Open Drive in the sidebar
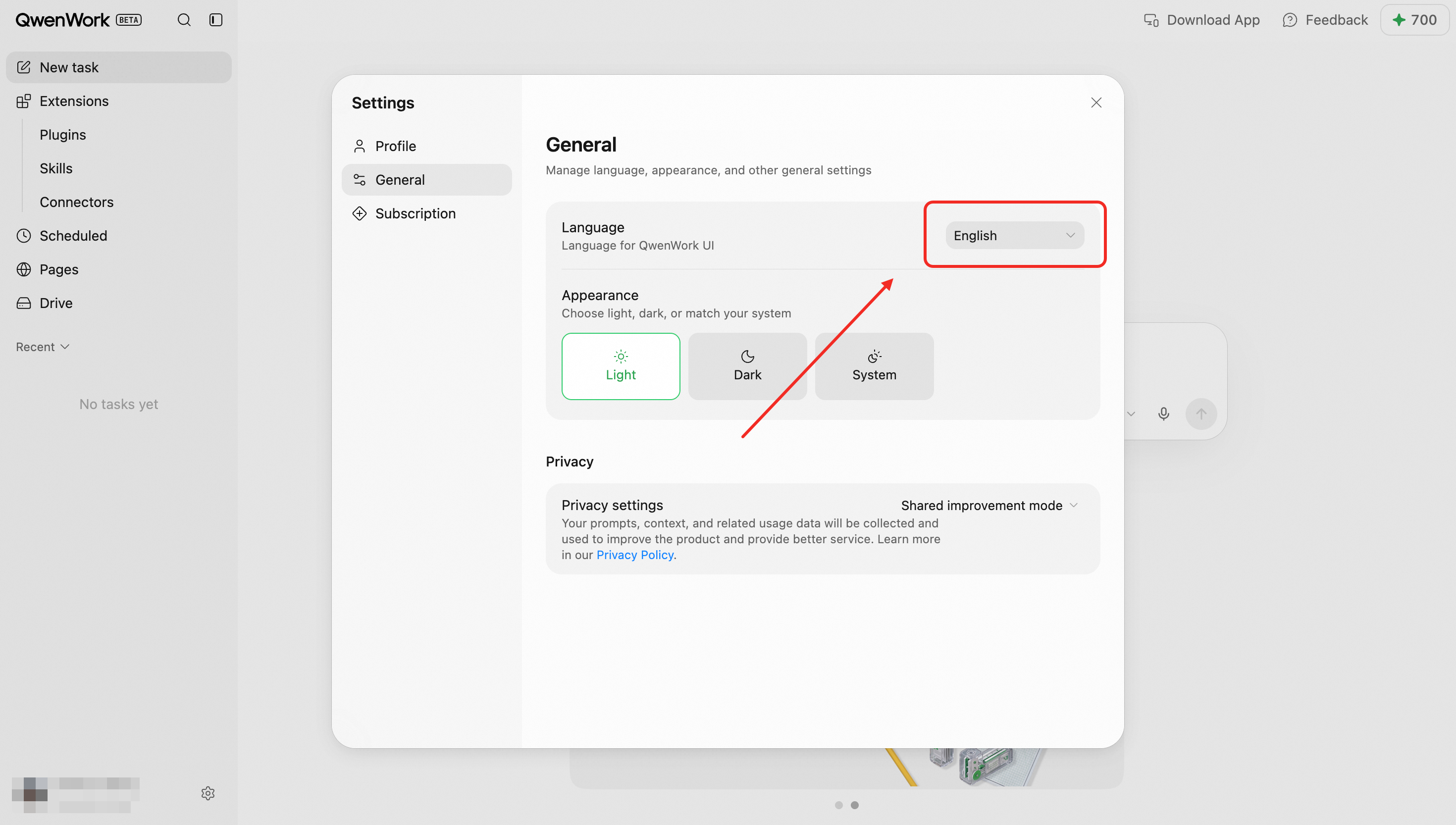The height and width of the screenshot is (825, 1456). point(119,303)
